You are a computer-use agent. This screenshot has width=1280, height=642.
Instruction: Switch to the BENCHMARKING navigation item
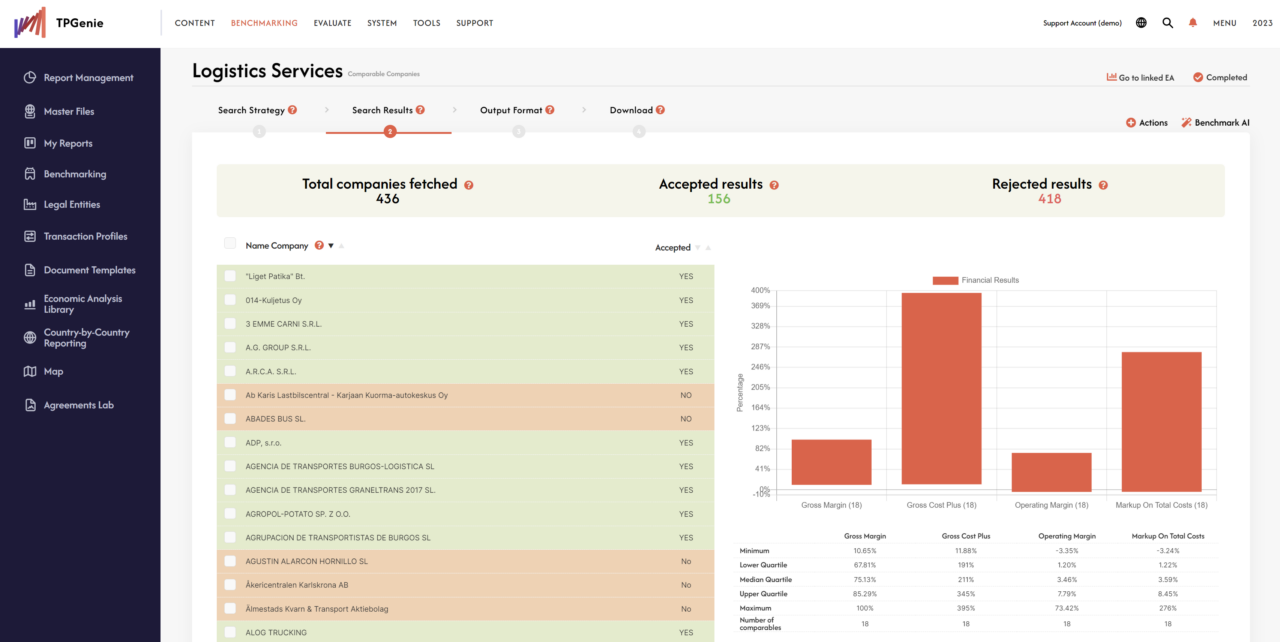point(264,22)
